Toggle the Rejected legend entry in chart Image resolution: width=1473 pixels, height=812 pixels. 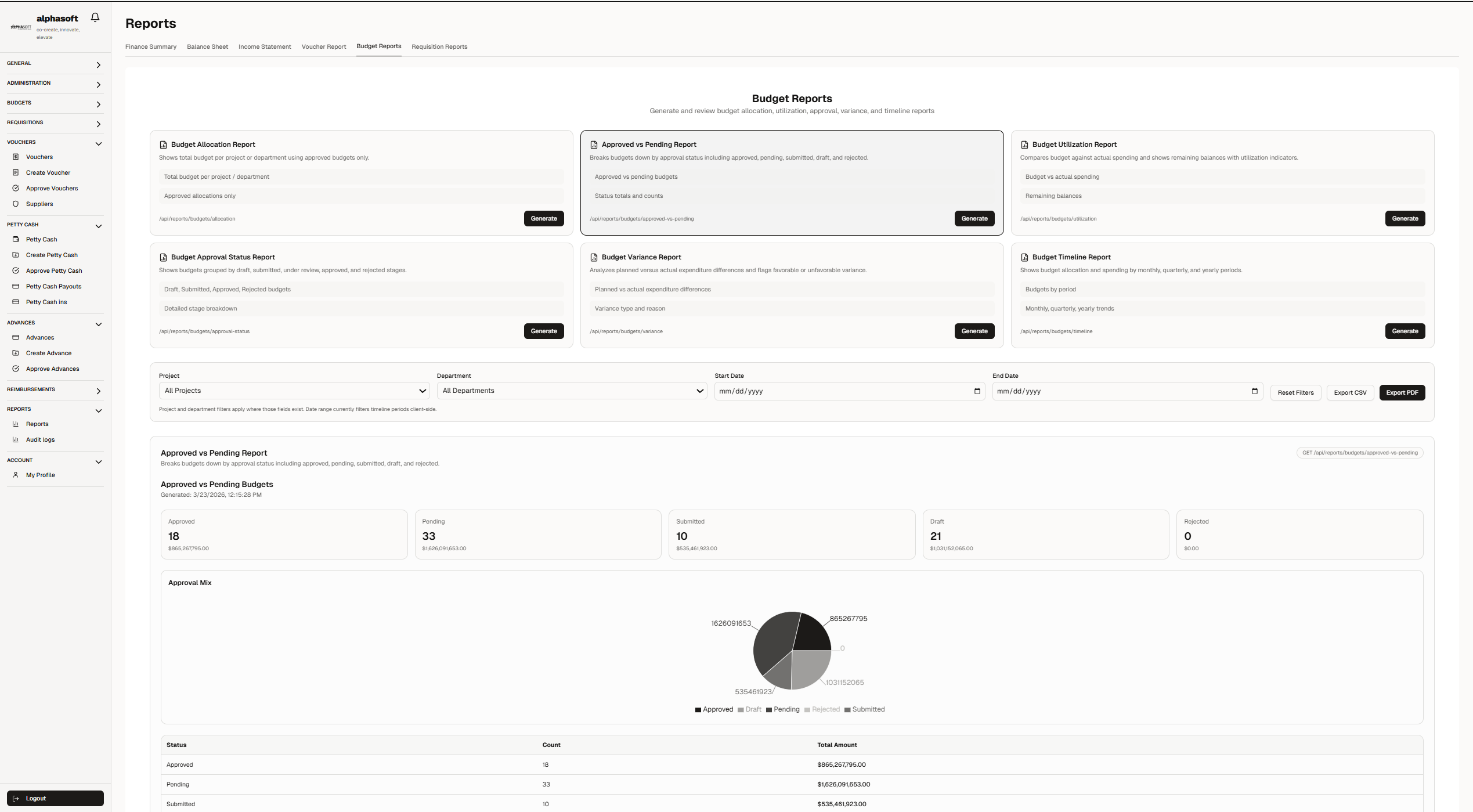822,709
